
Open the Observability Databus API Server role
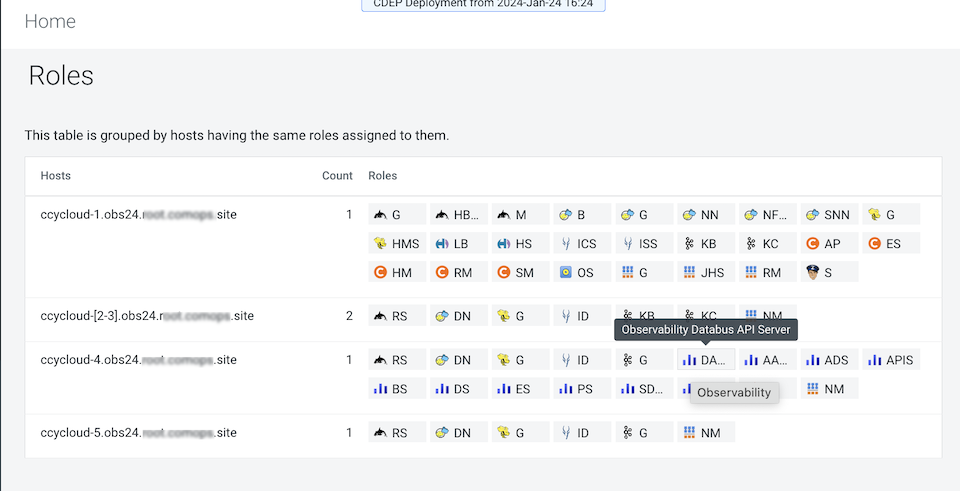pyautogui.click(x=705, y=360)
